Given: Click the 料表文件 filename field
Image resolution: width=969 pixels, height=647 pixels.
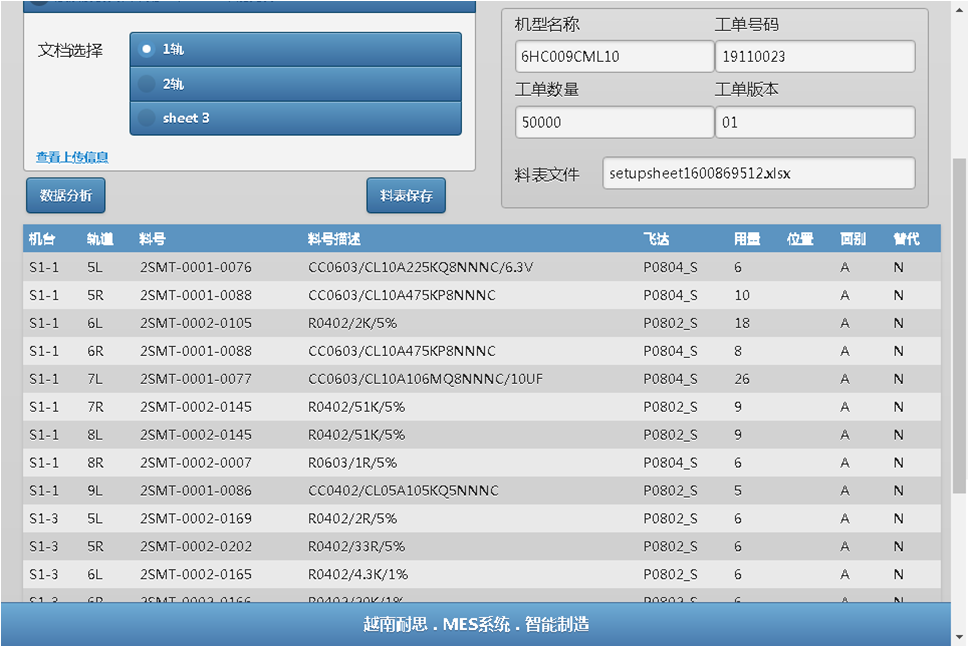Looking at the screenshot, I should pos(758,173).
